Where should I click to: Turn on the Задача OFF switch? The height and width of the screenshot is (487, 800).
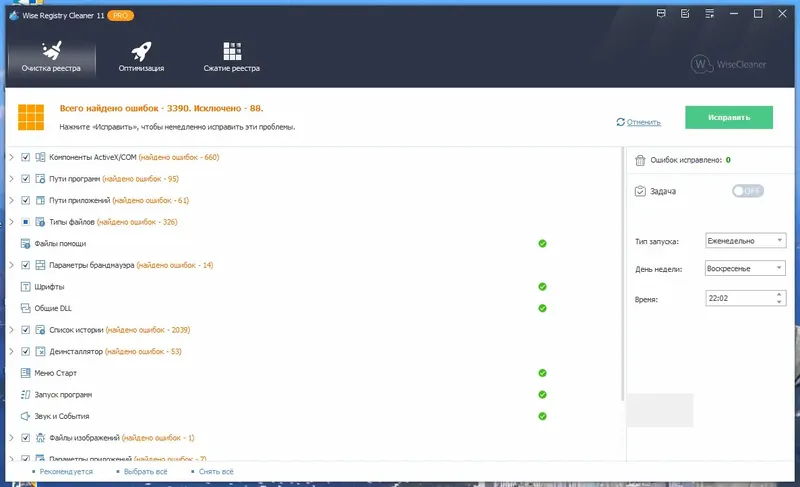click(x=747, y=191)
